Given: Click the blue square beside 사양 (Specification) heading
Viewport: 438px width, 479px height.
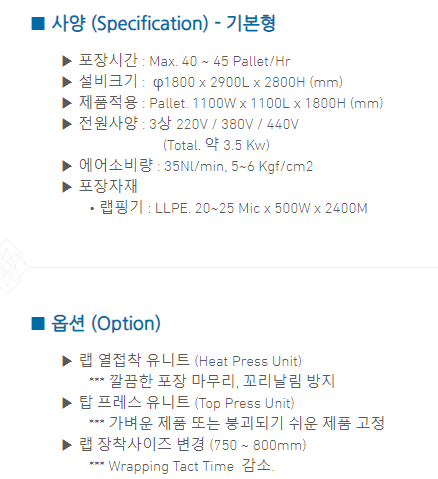Looking at the screenshot, I should (38, 24).
